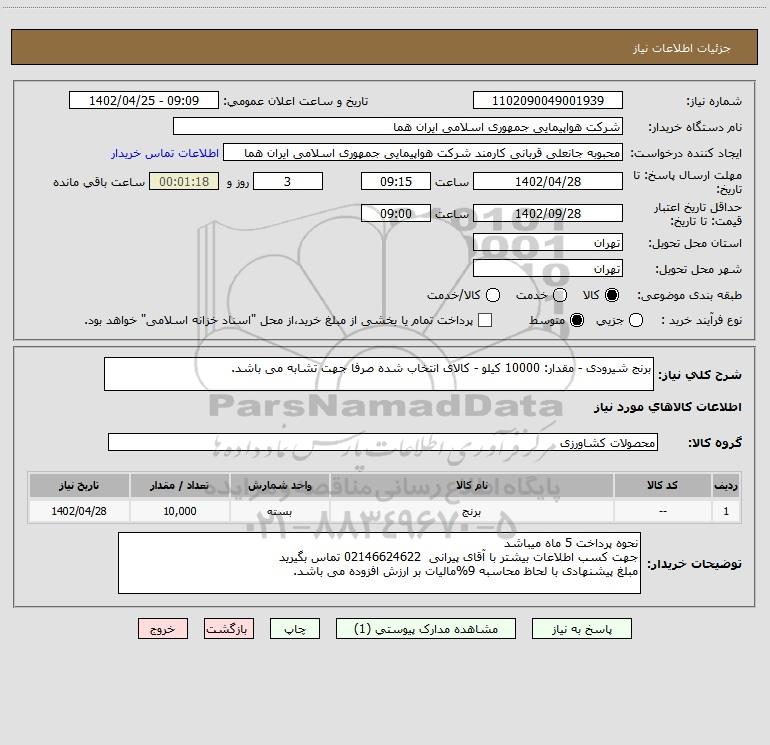Click the response deadline date 1402/04/28 field

click(548, 182)
